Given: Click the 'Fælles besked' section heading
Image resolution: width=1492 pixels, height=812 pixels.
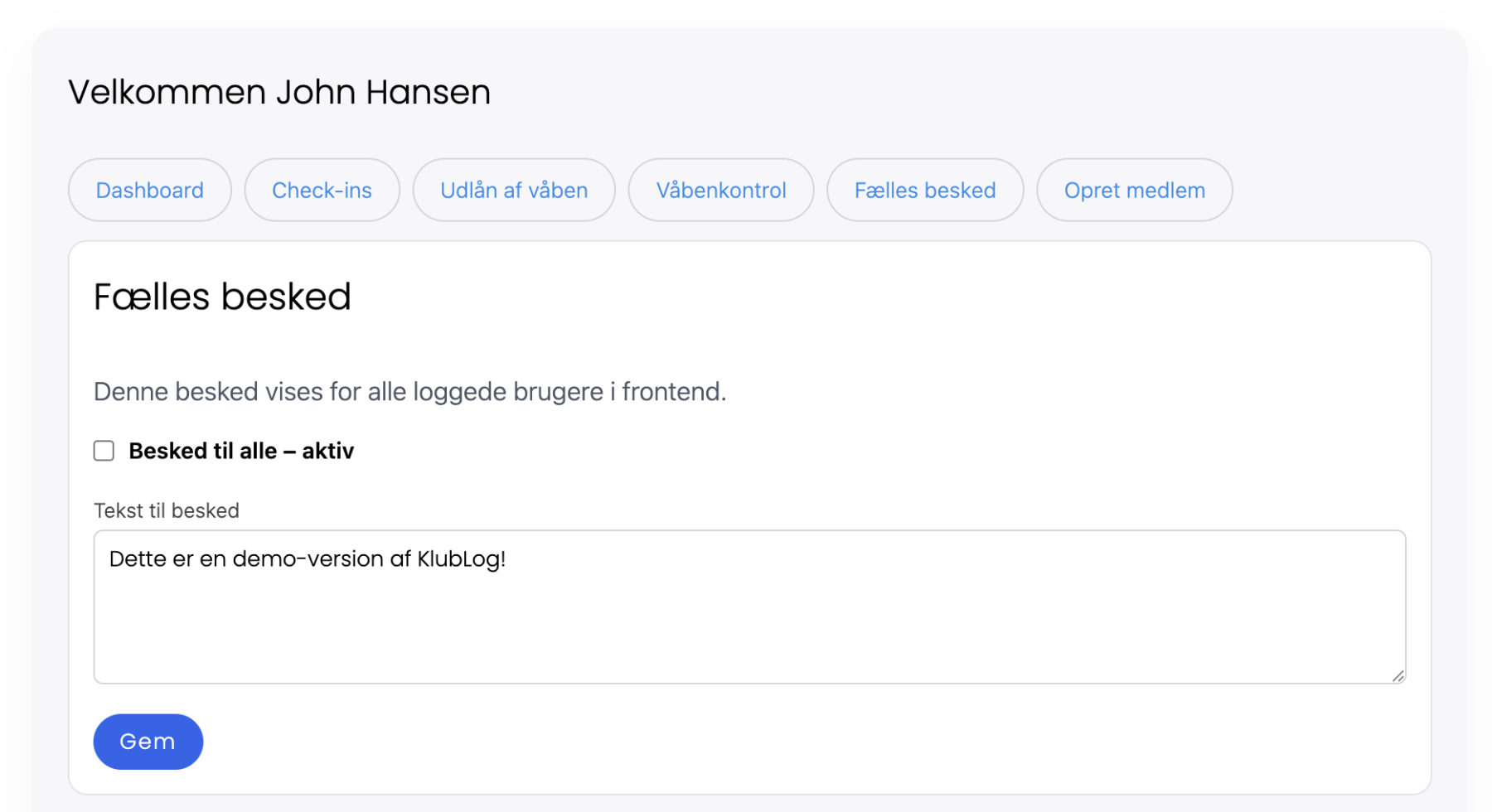Looking at the screenshot, I should pyautogui.click(x=222, y=297).
